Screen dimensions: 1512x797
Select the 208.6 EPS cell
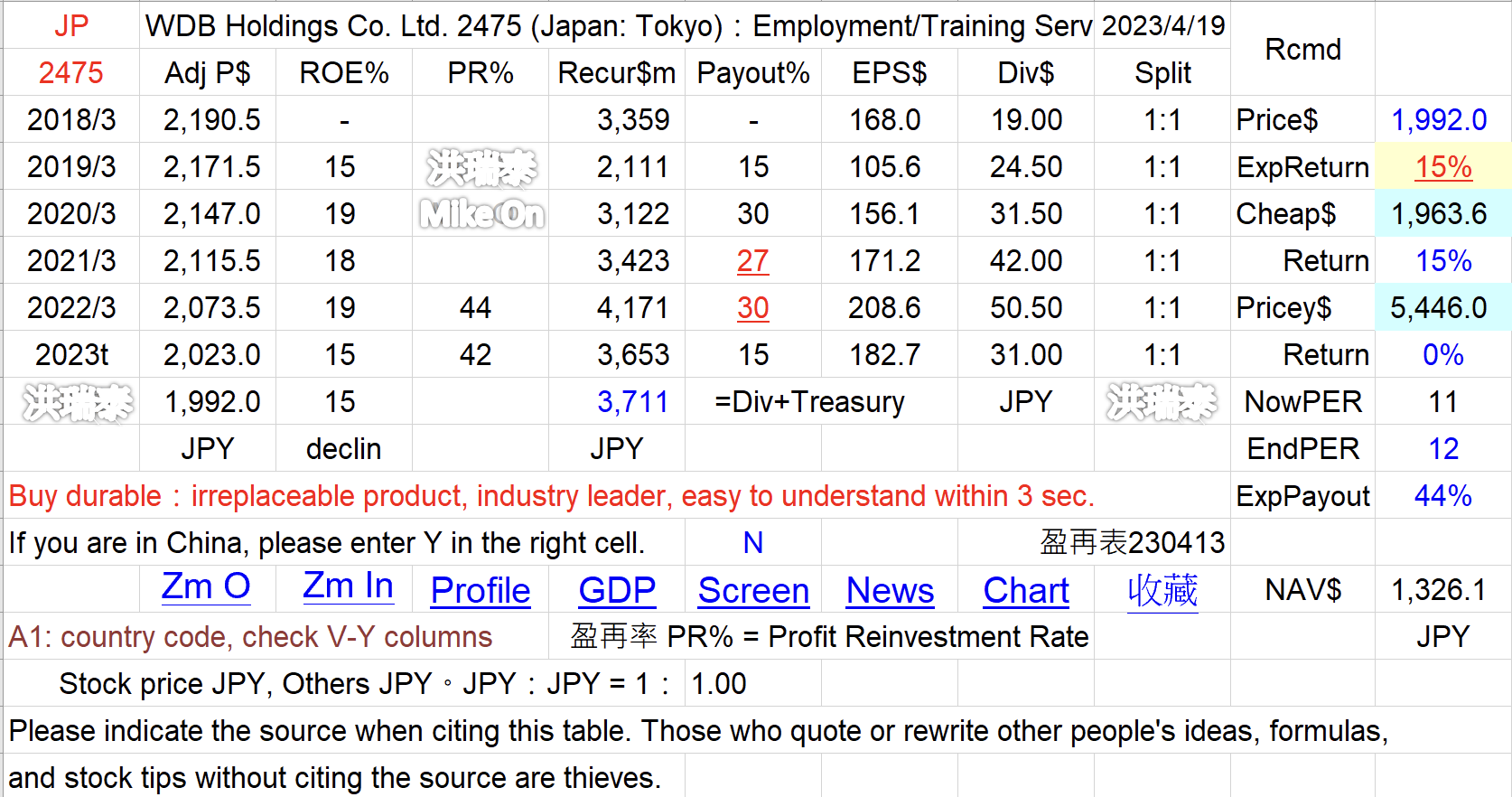pyautogui.click(x=890, y=308)
